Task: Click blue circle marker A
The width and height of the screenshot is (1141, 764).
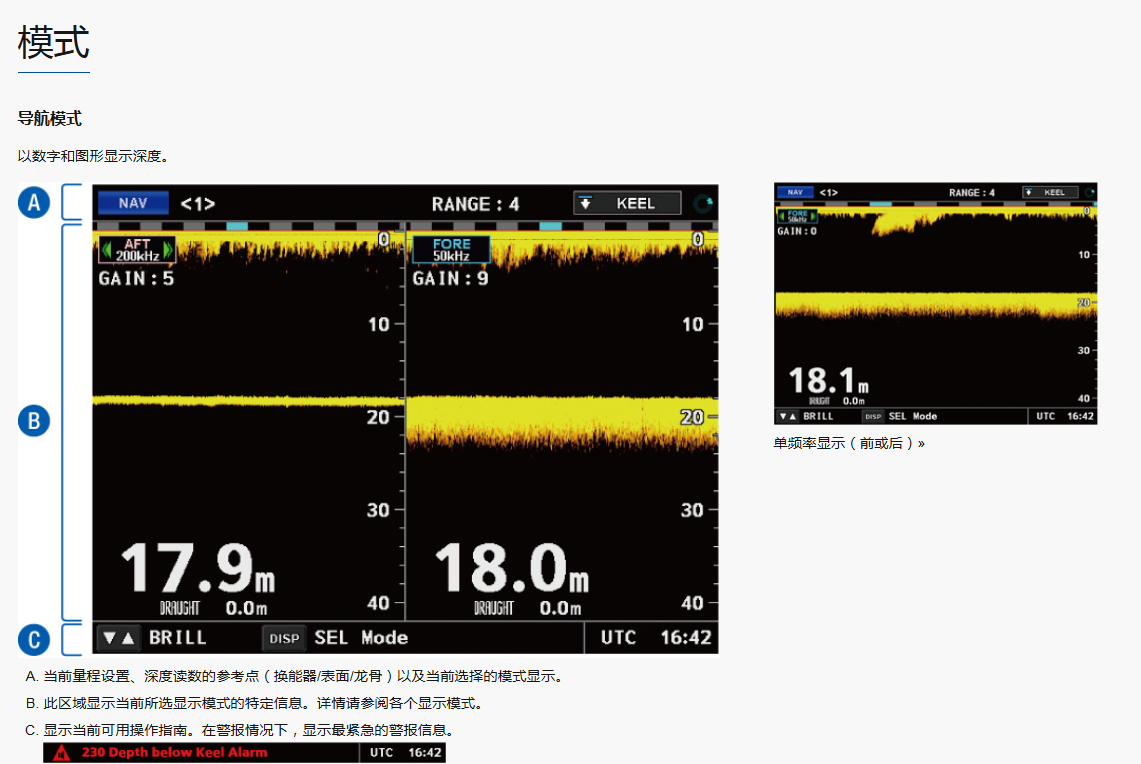Action: tap(34, 203)
